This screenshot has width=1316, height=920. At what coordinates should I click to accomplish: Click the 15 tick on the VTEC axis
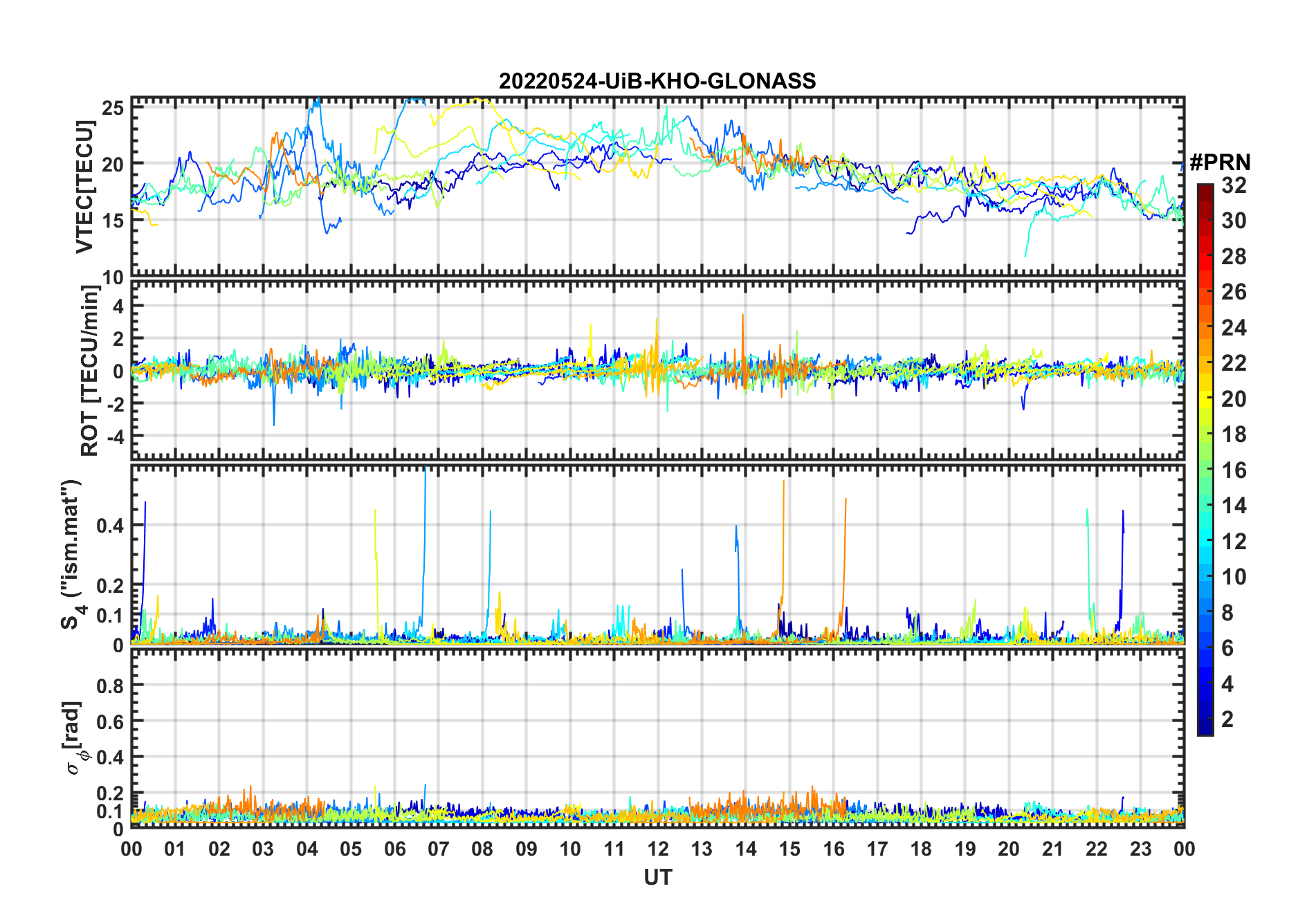click(x=113, y=221)
